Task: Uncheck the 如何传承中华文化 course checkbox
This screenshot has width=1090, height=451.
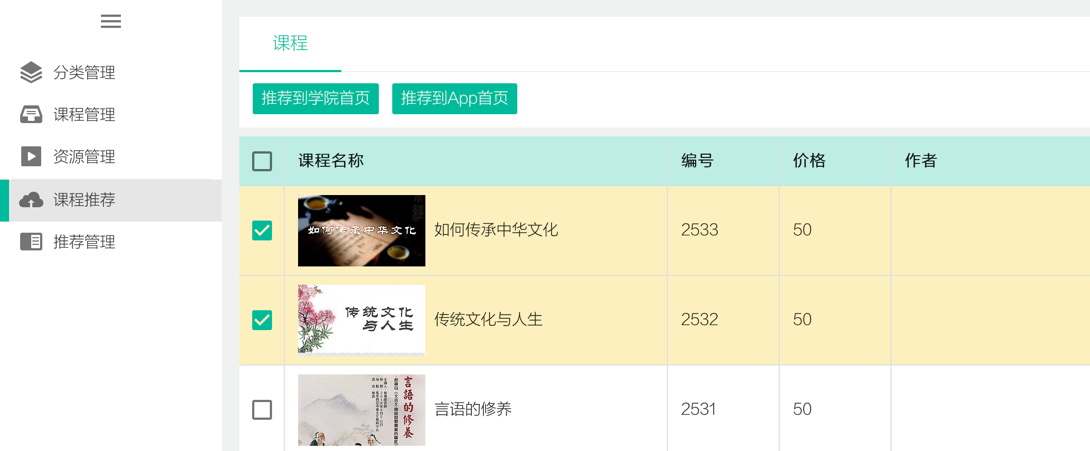Action: 262,231
